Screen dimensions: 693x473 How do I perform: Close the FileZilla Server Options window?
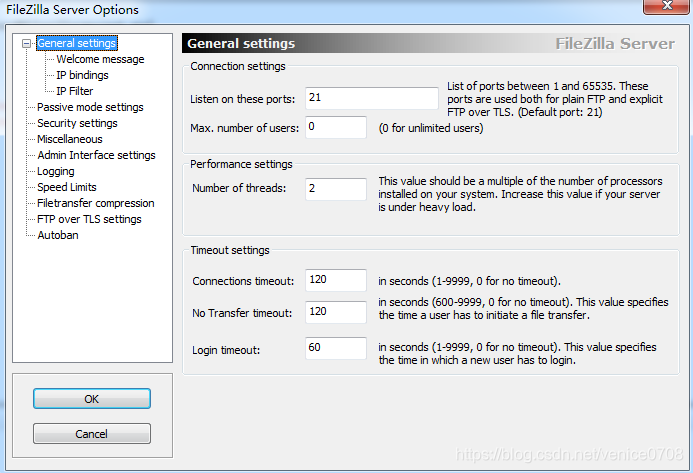click(x=667, y=6)
